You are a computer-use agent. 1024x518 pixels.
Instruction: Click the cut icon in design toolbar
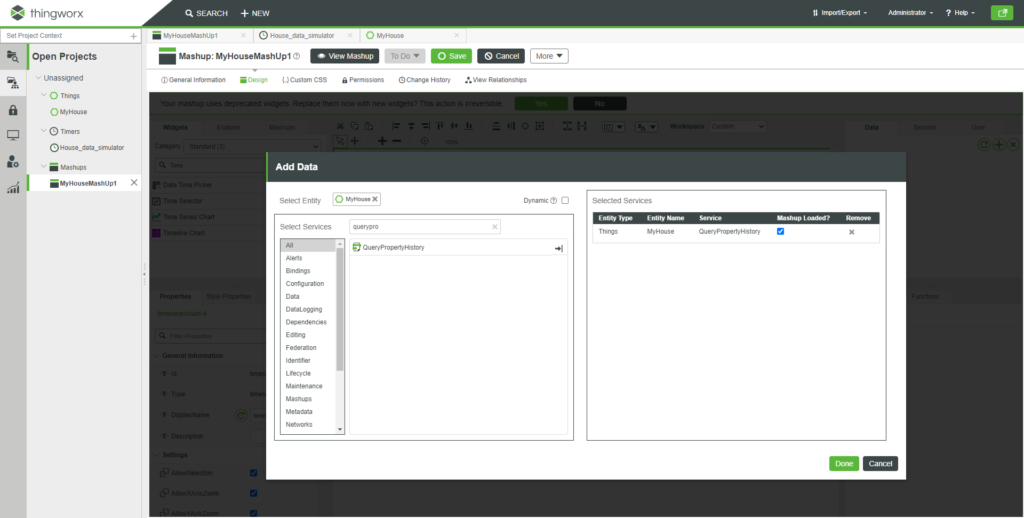pyautogui.click(x=340, y=126)
